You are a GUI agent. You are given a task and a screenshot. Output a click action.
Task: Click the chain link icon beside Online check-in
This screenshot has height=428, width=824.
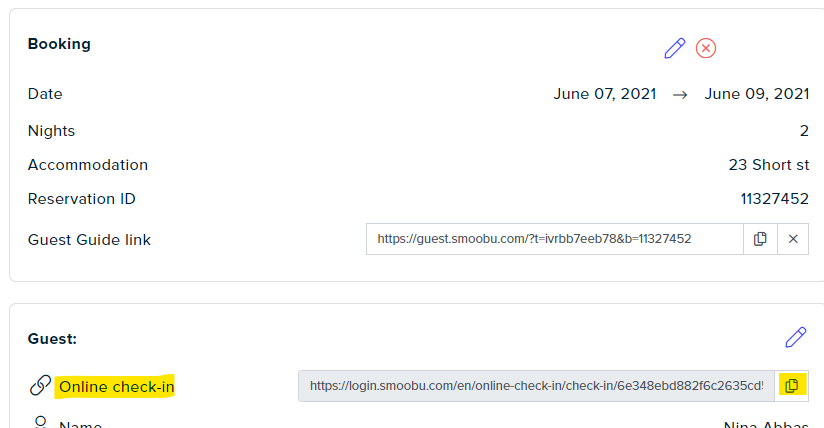(x=40, y=386)
